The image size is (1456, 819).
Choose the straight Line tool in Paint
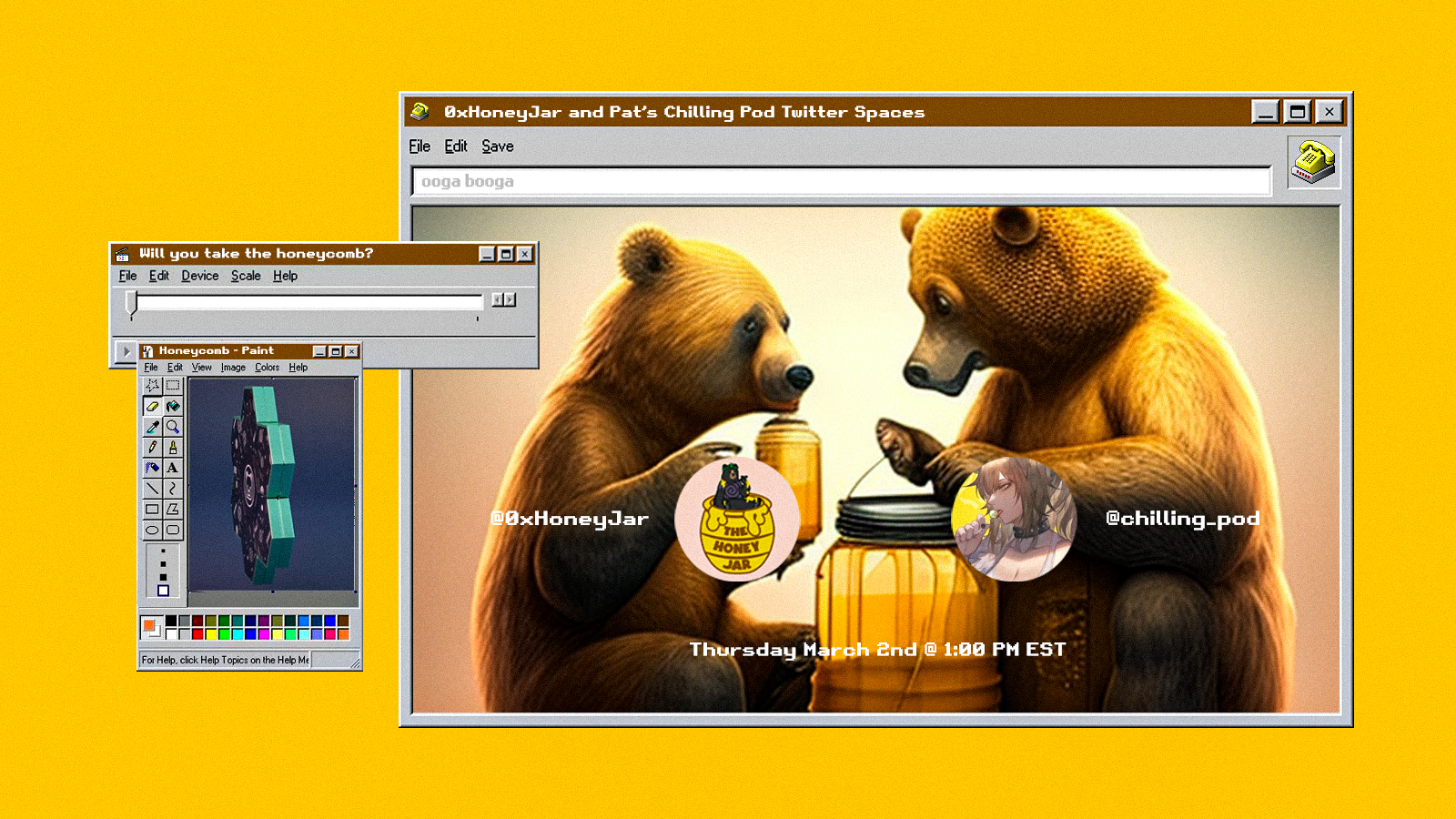(152, 489)
